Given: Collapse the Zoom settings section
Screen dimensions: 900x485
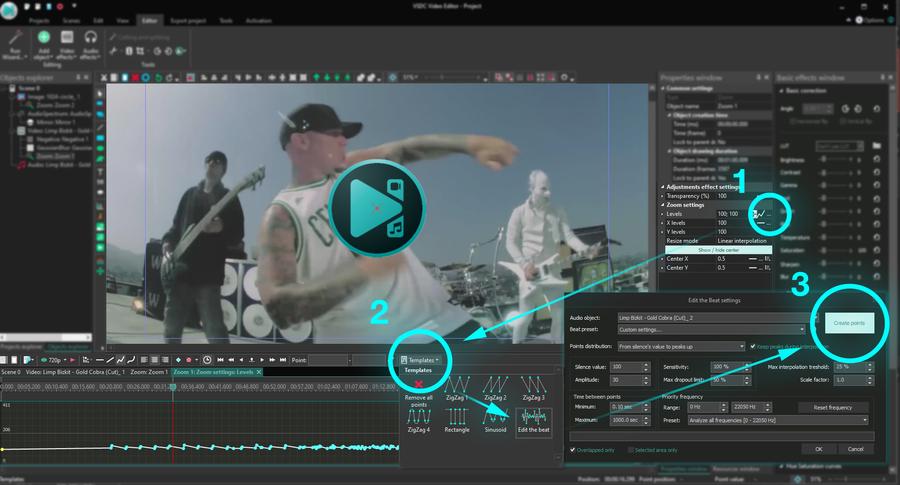Looking at the screenshot, I should coord(663,205).
